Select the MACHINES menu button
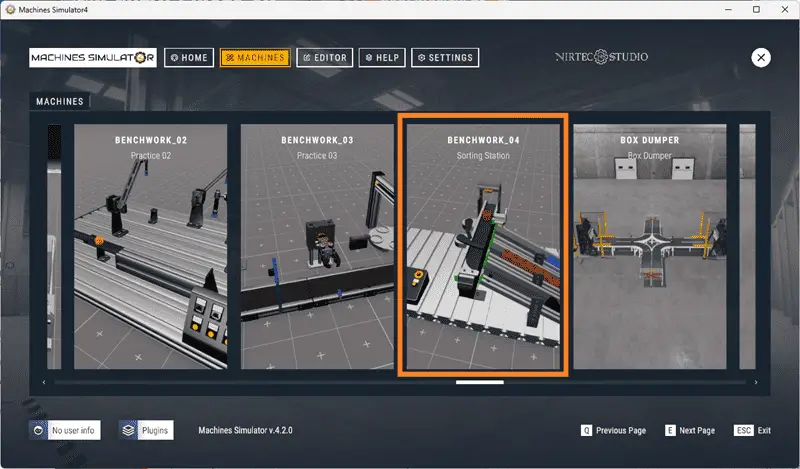This screenshot has height=469, width=800. pyautogui.click(x=255, y=58)
